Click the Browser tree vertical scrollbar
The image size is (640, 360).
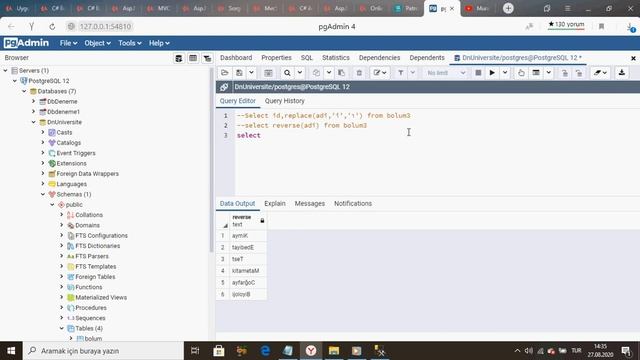click(x=211, y=159)
